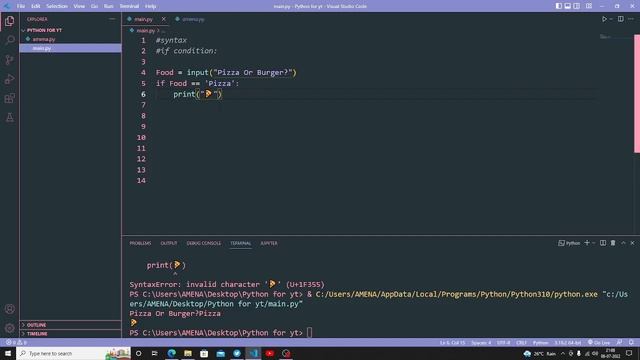Open editor More Actions ellipsis

631,19
